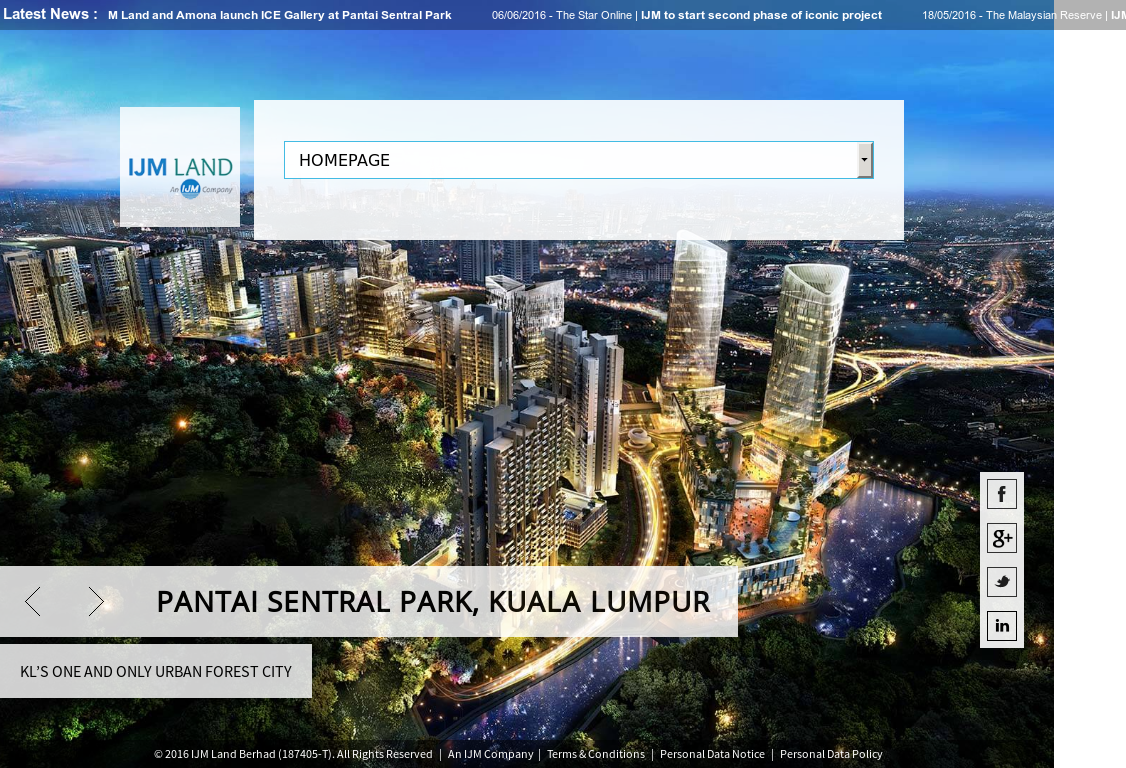Click the Pantai Sentral Park, Kuala Lumpur title
This screenshot has height=768, width=1126.
click(433, 602)
